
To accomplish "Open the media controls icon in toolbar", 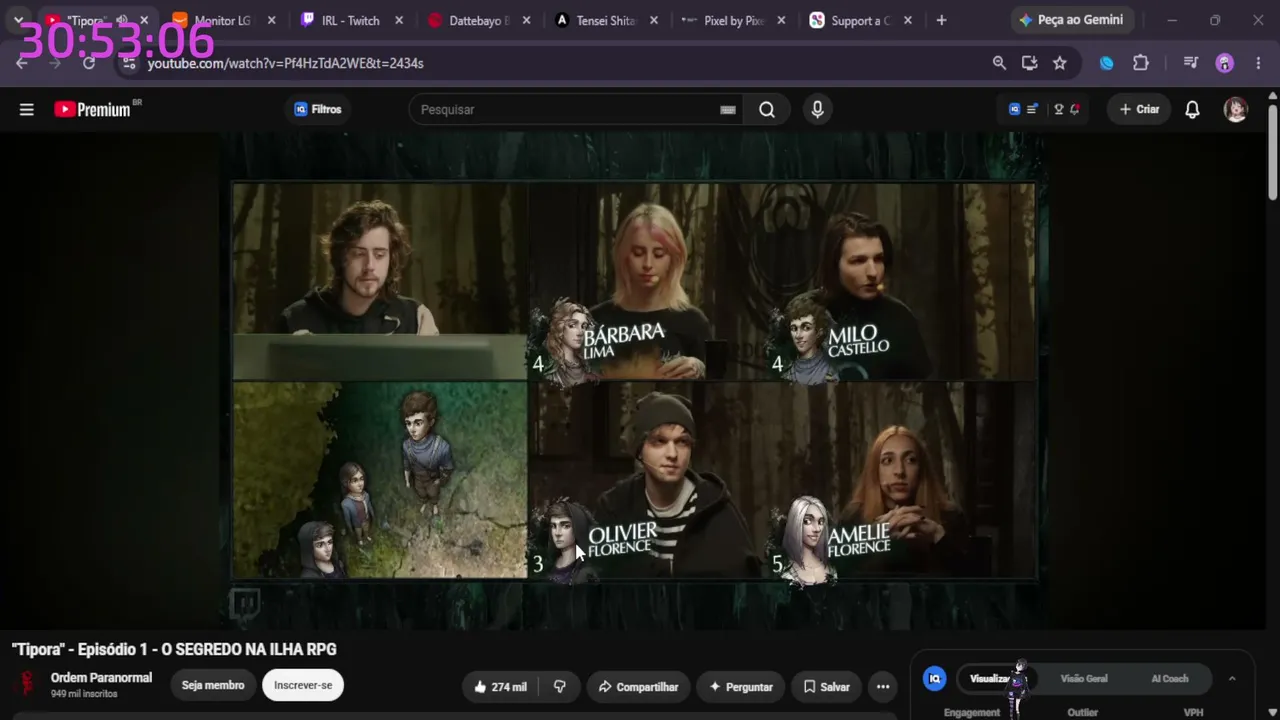I will tap(1190, 63).
